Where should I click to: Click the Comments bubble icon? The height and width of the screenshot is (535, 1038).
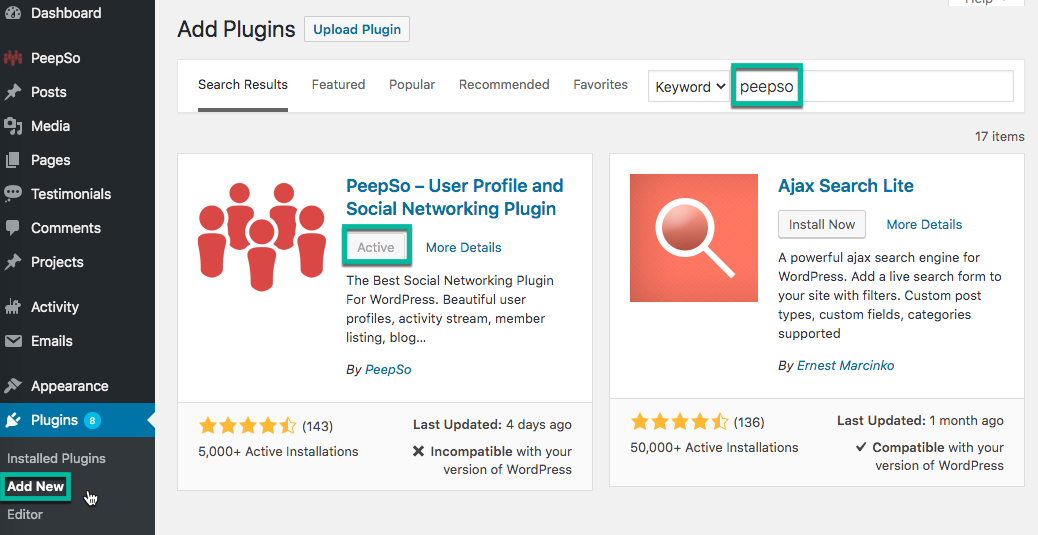coord(13,228)
